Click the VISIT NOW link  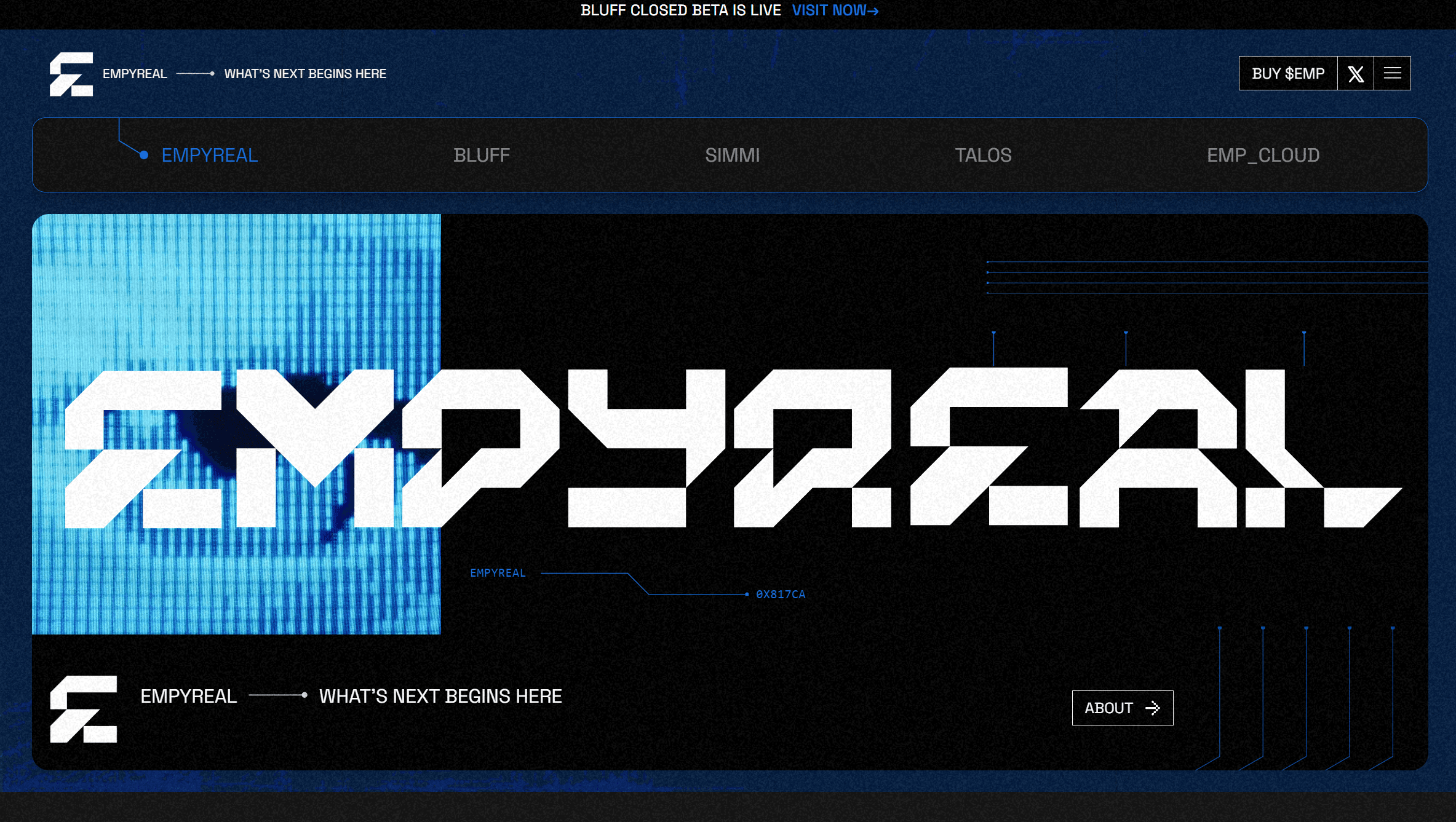(x=830, y=10)
